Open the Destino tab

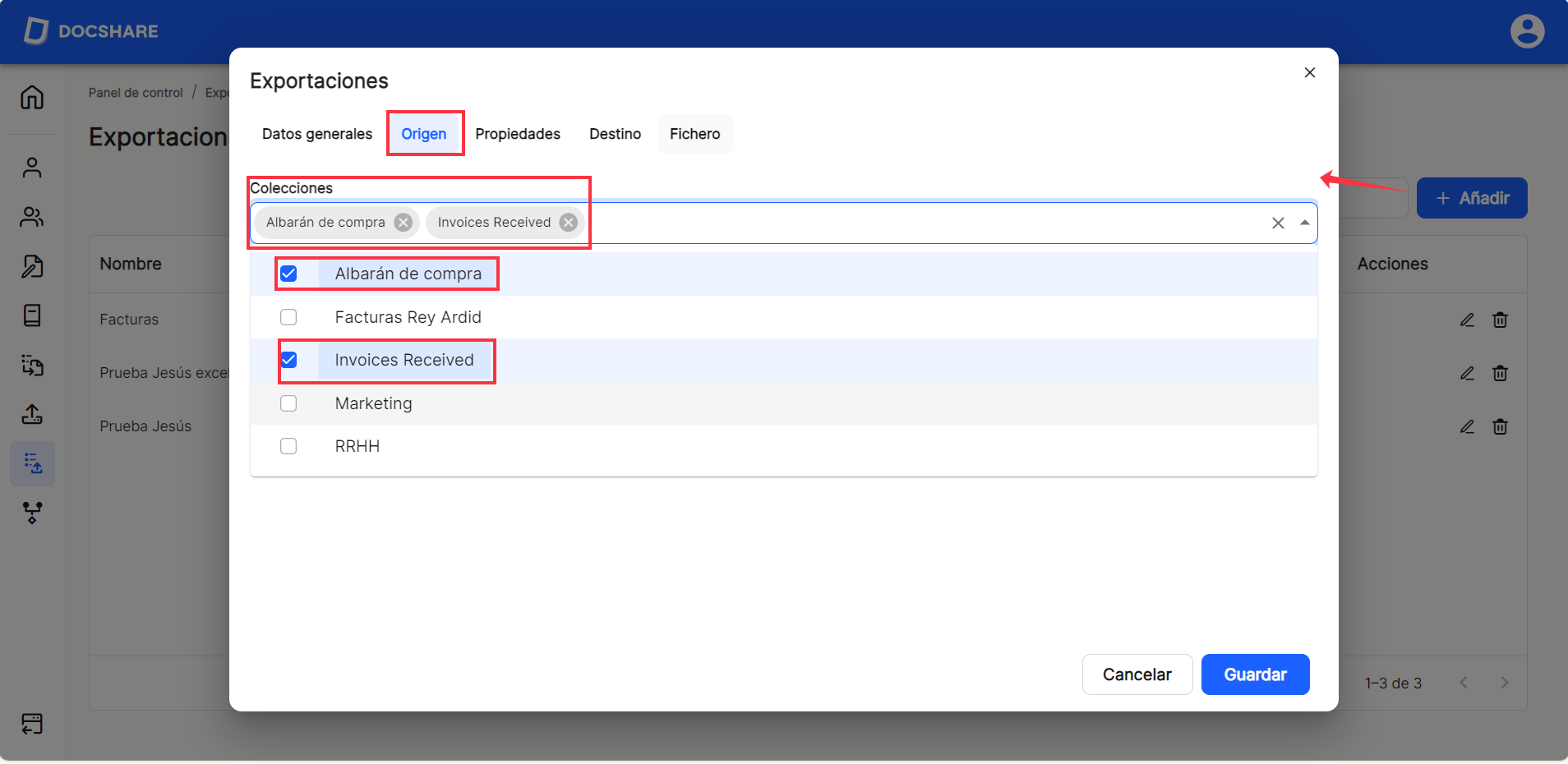click(615, 134)
